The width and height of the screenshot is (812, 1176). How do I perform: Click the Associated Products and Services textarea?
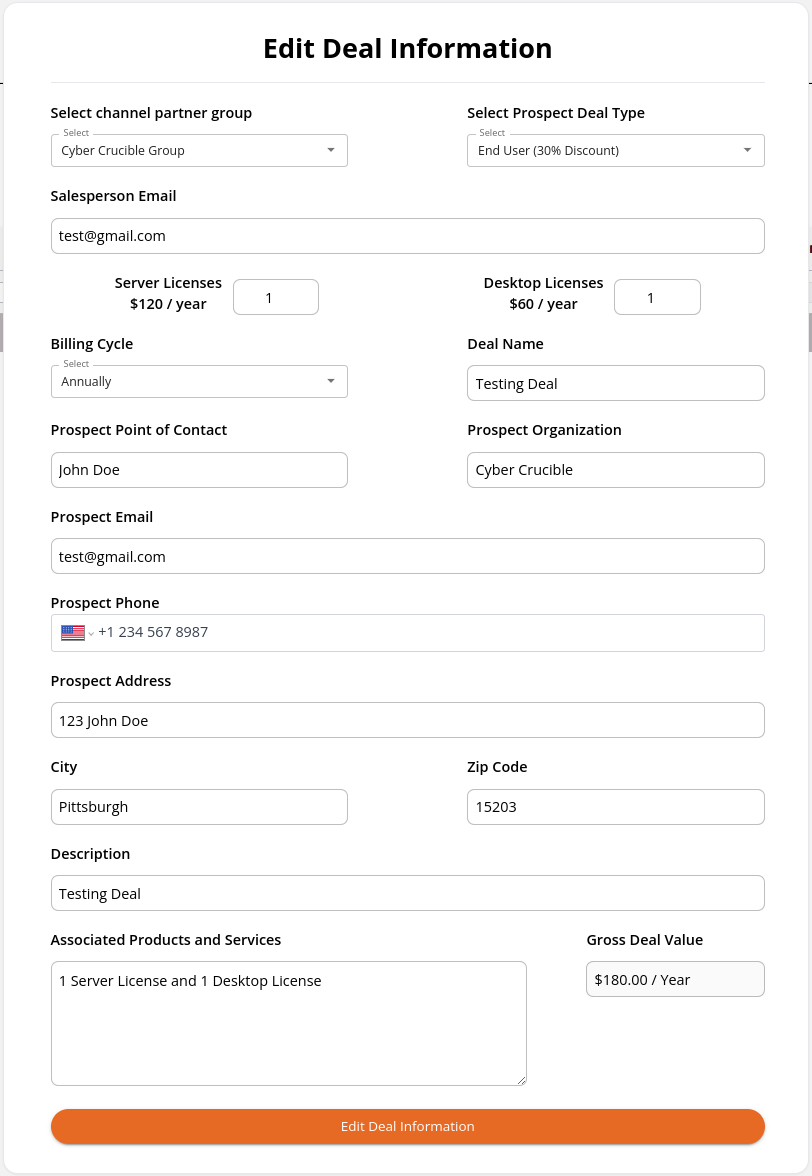click(289, 1024)
